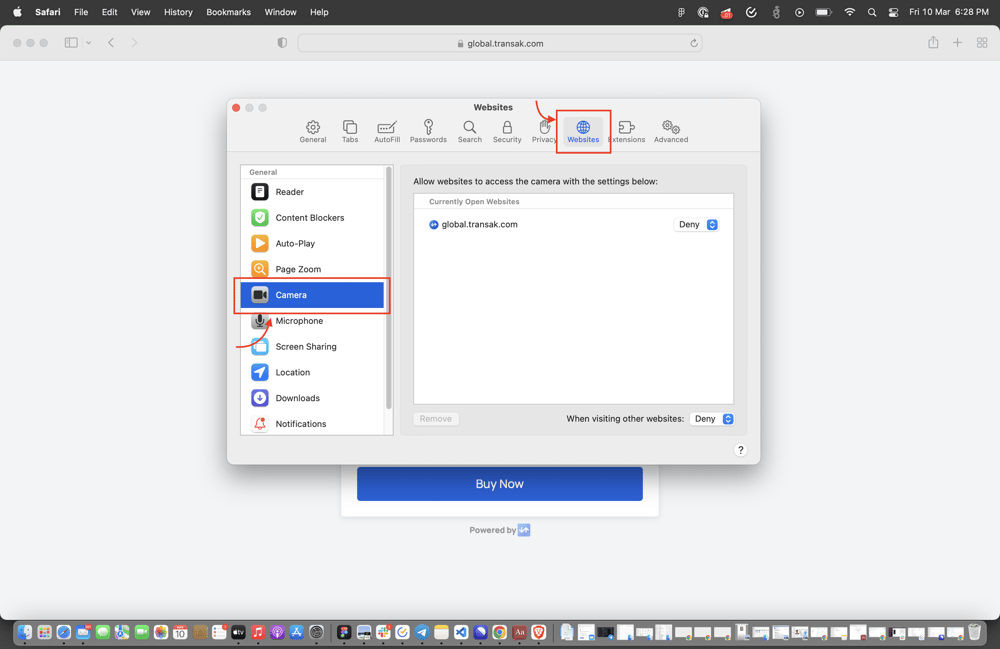Open the global.transak.com camera permission dropdown
The height and width of the screenshot is (649, 1000).
696,225
